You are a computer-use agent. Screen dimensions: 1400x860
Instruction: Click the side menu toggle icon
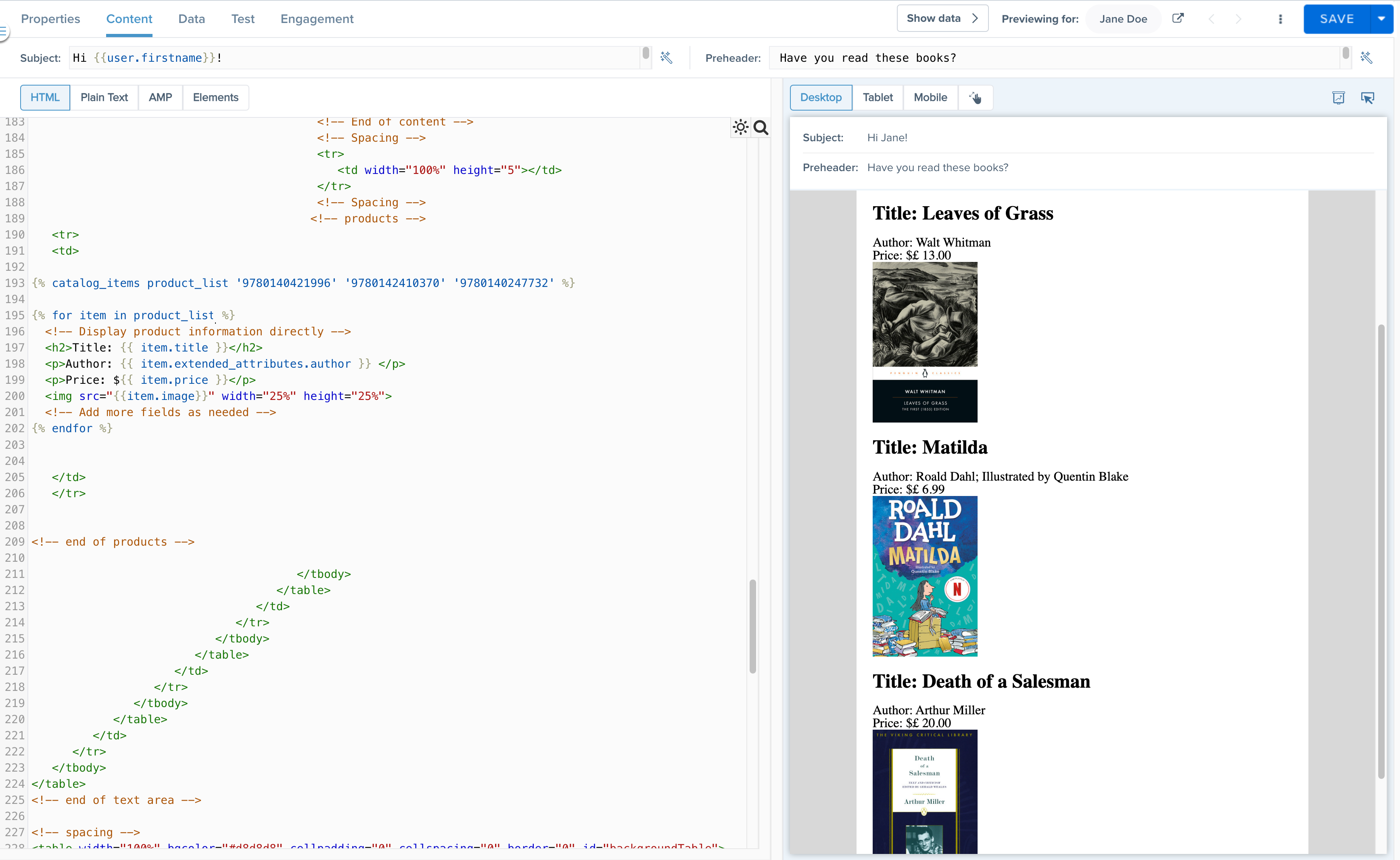point(3,32)
